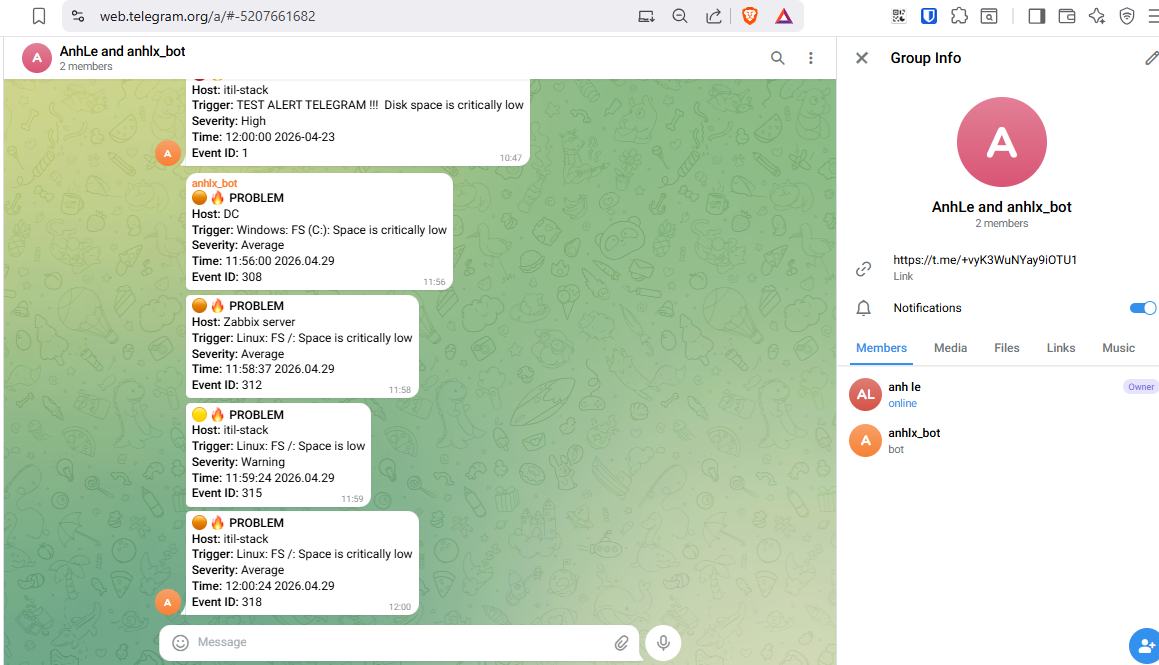Open browser extensions puzzle icon
The width and height of the screenshot is (1159, 665).
959,16
